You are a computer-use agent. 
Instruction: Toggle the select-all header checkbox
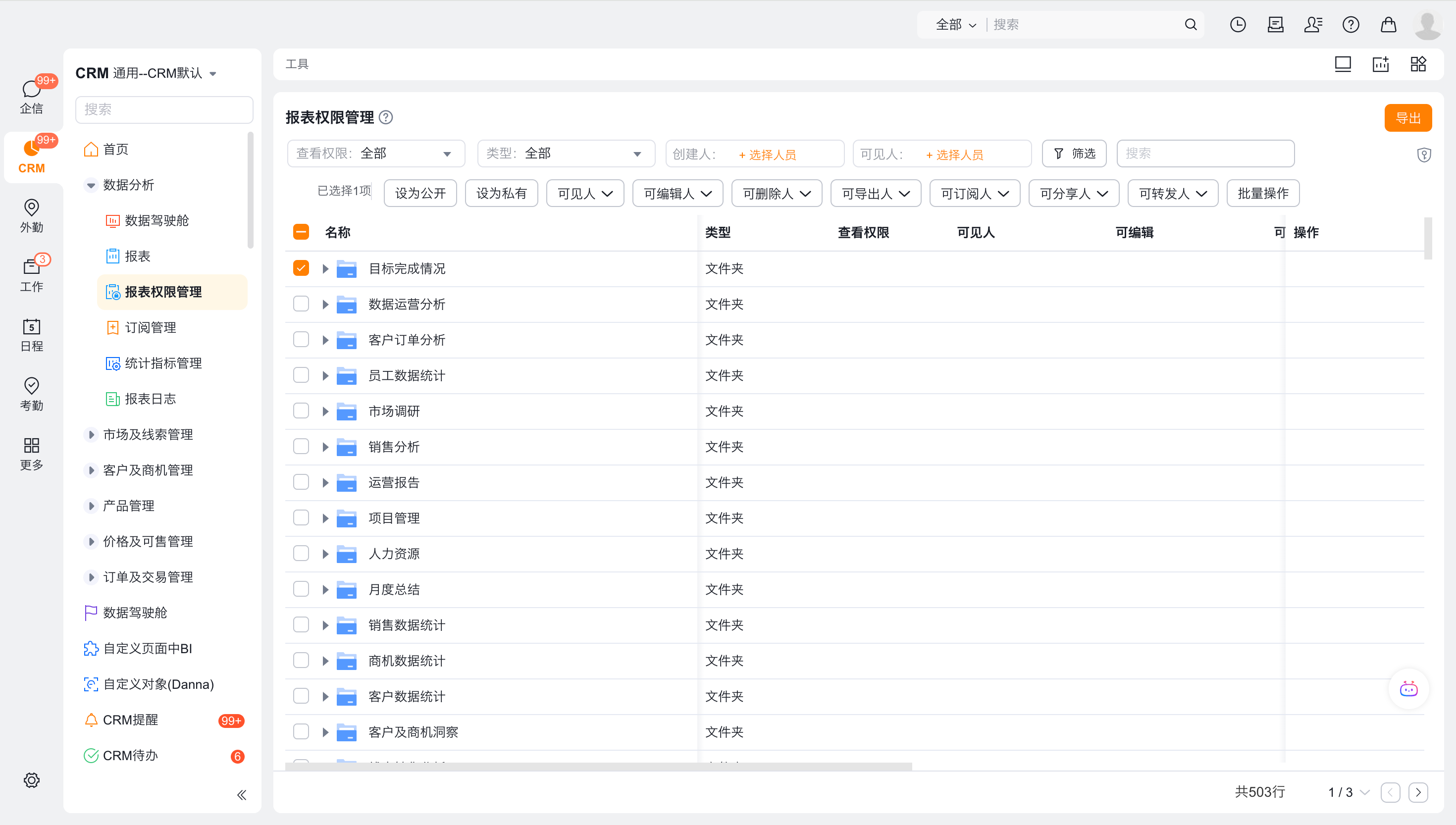[301, 232]
